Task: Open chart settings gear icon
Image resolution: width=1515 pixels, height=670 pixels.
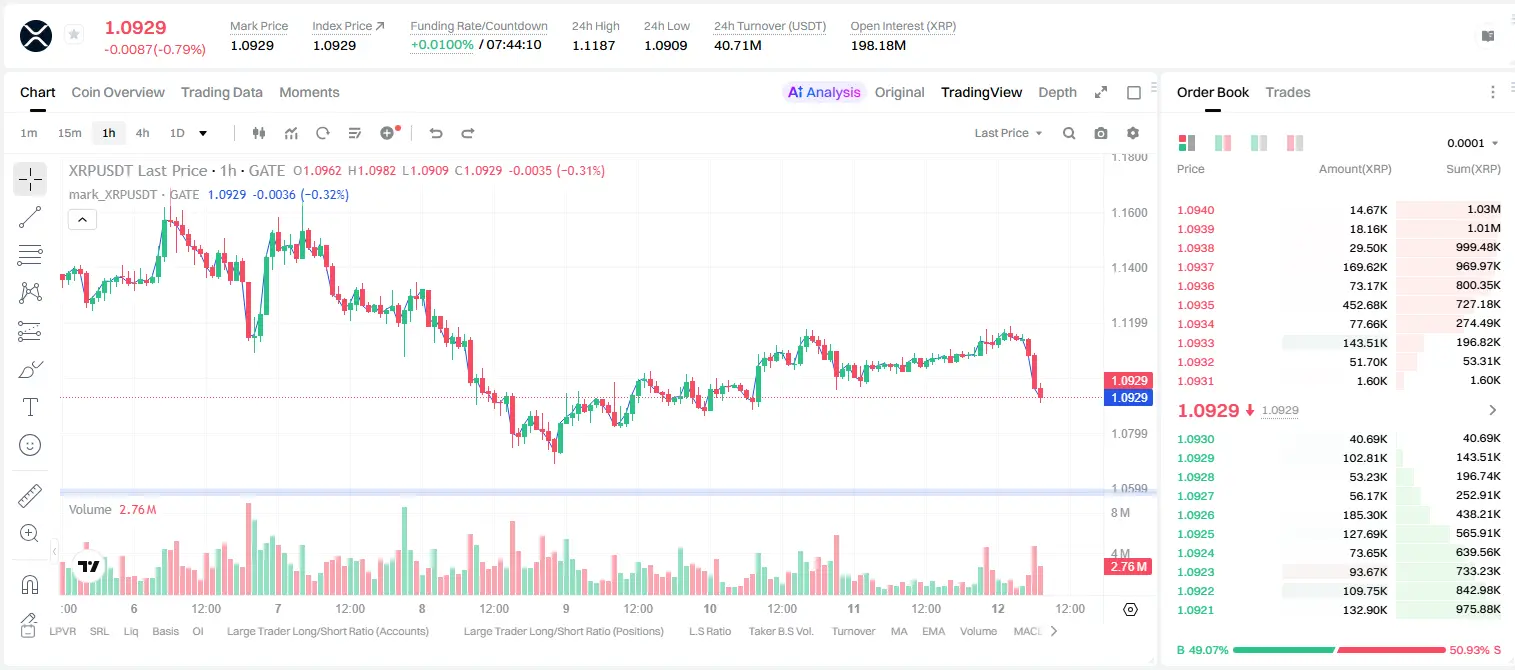Action: point(1133,133)
